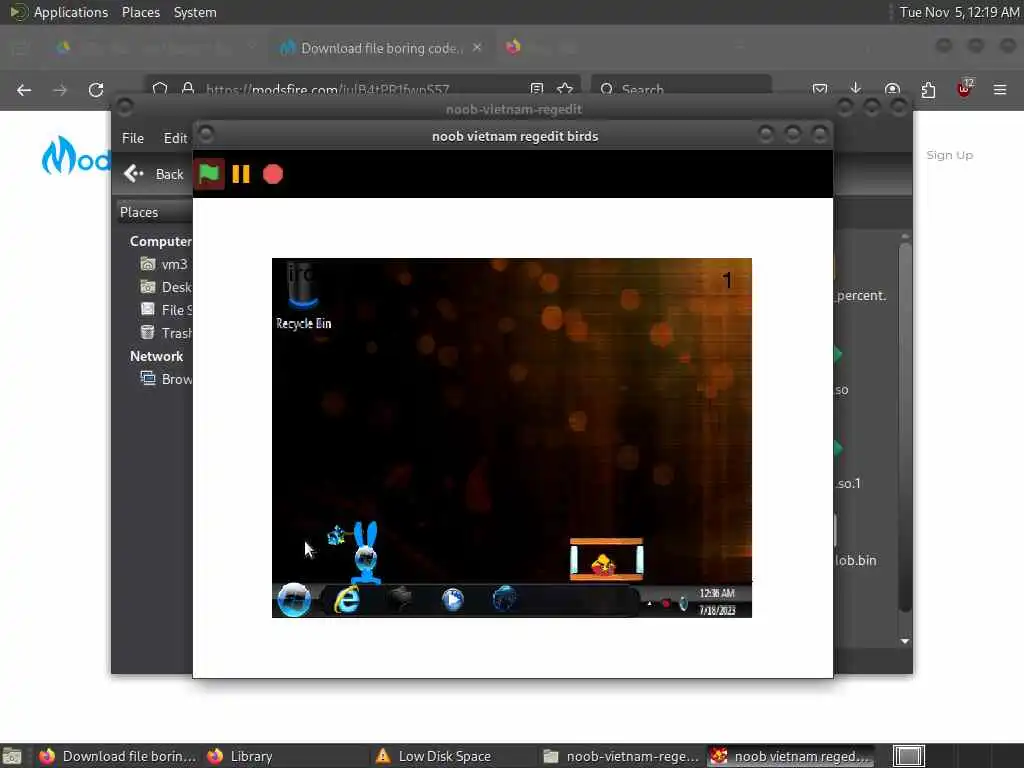
Task: Open Applications menu in top panel
Action: pyautogui.click(x=59, y=12)
